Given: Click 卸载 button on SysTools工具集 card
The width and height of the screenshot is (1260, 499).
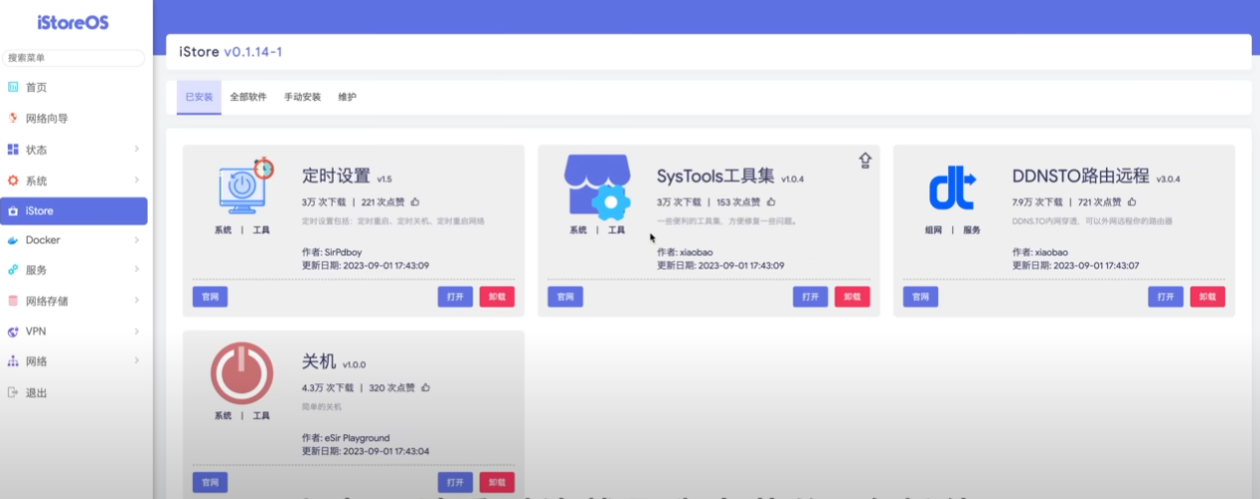Looking at the screenshot, I should [852, 297].
